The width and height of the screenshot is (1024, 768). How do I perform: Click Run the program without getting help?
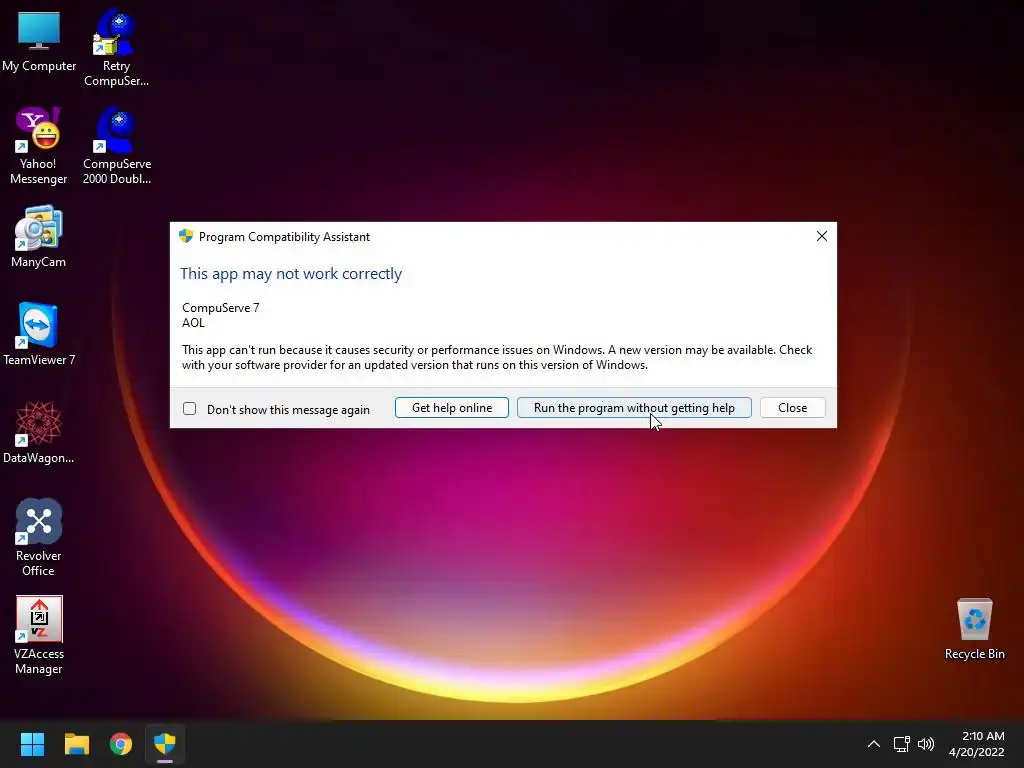pos(634,408)
